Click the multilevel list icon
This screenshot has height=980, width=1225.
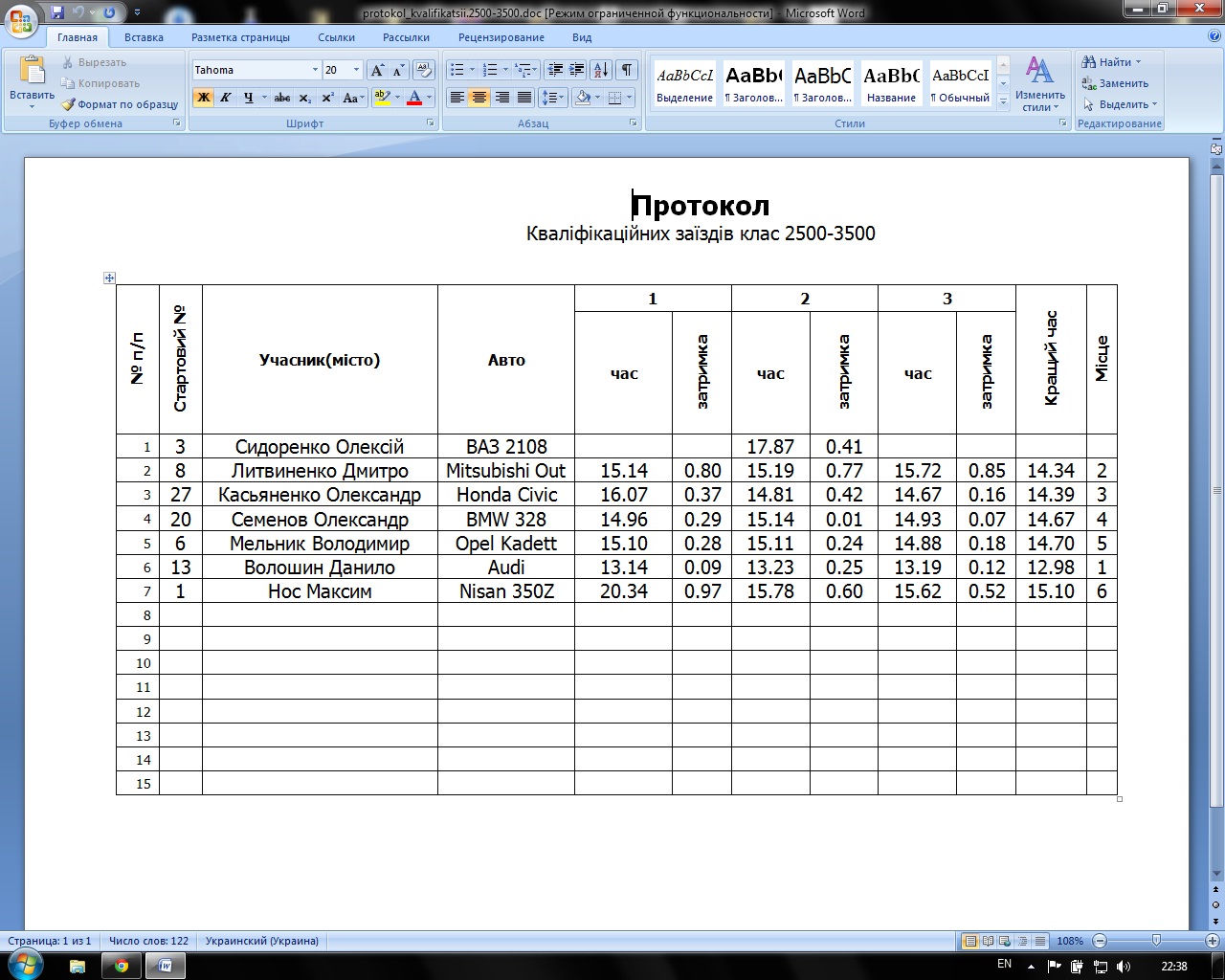[523, 70]
